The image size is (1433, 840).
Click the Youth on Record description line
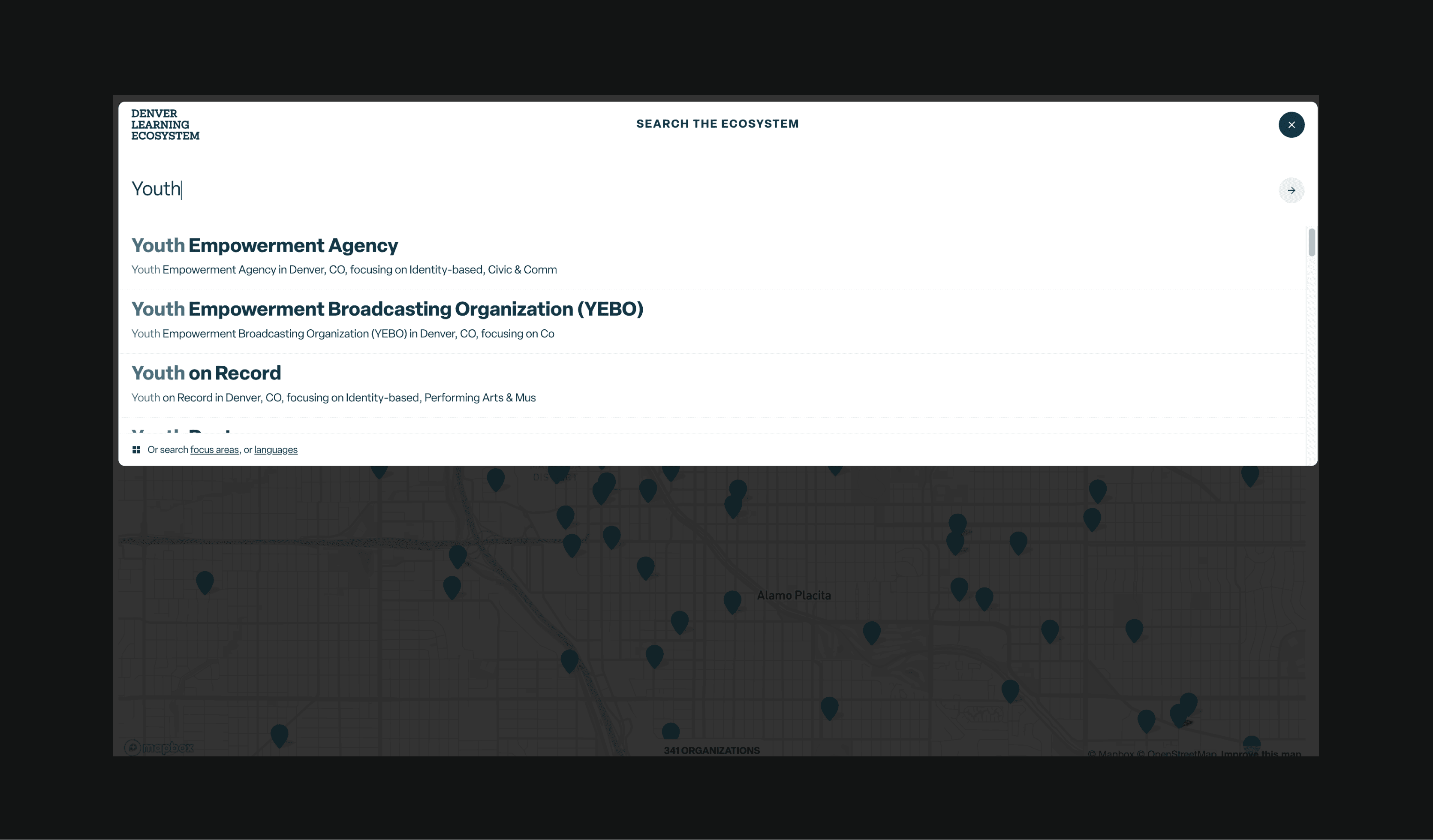click(x=333, y=397)
